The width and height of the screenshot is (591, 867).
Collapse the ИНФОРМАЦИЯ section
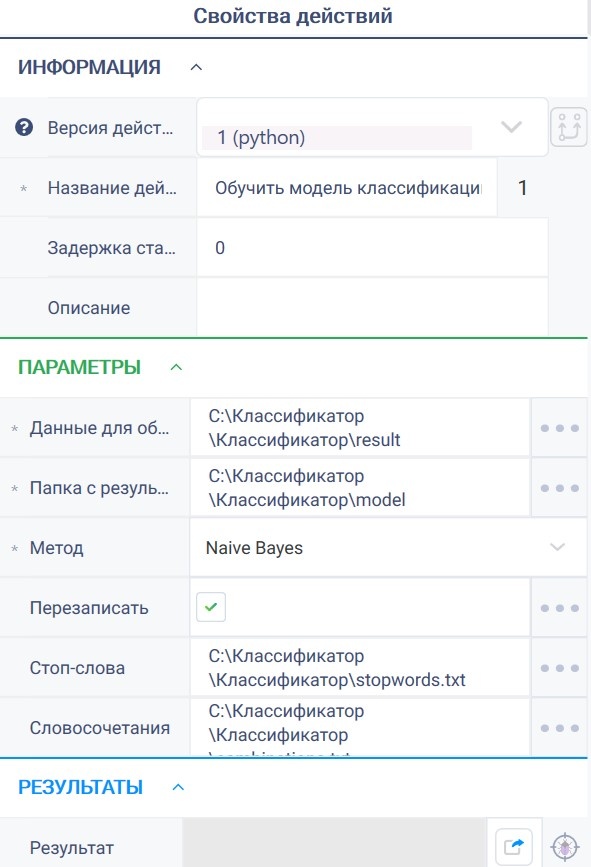coord(196,67)
